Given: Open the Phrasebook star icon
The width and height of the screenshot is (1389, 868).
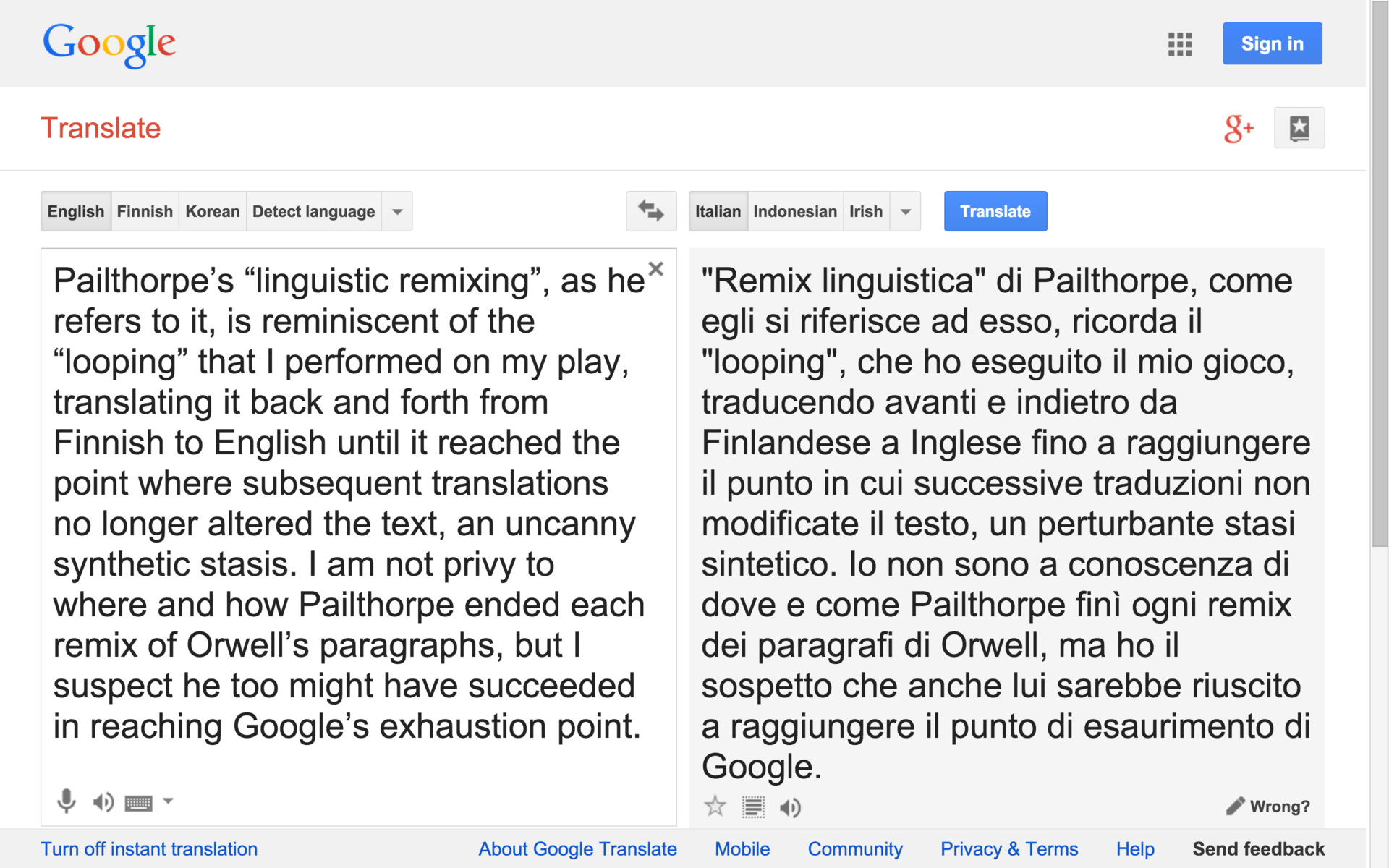Looking at the screenshot, I should click(x=1299, y=128).
